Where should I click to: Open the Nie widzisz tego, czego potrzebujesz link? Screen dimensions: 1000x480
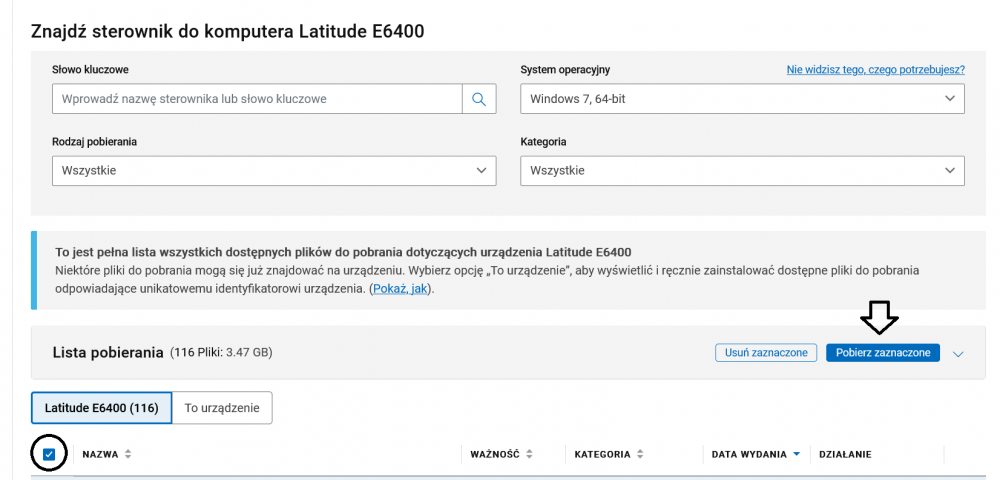pos(875,70)
